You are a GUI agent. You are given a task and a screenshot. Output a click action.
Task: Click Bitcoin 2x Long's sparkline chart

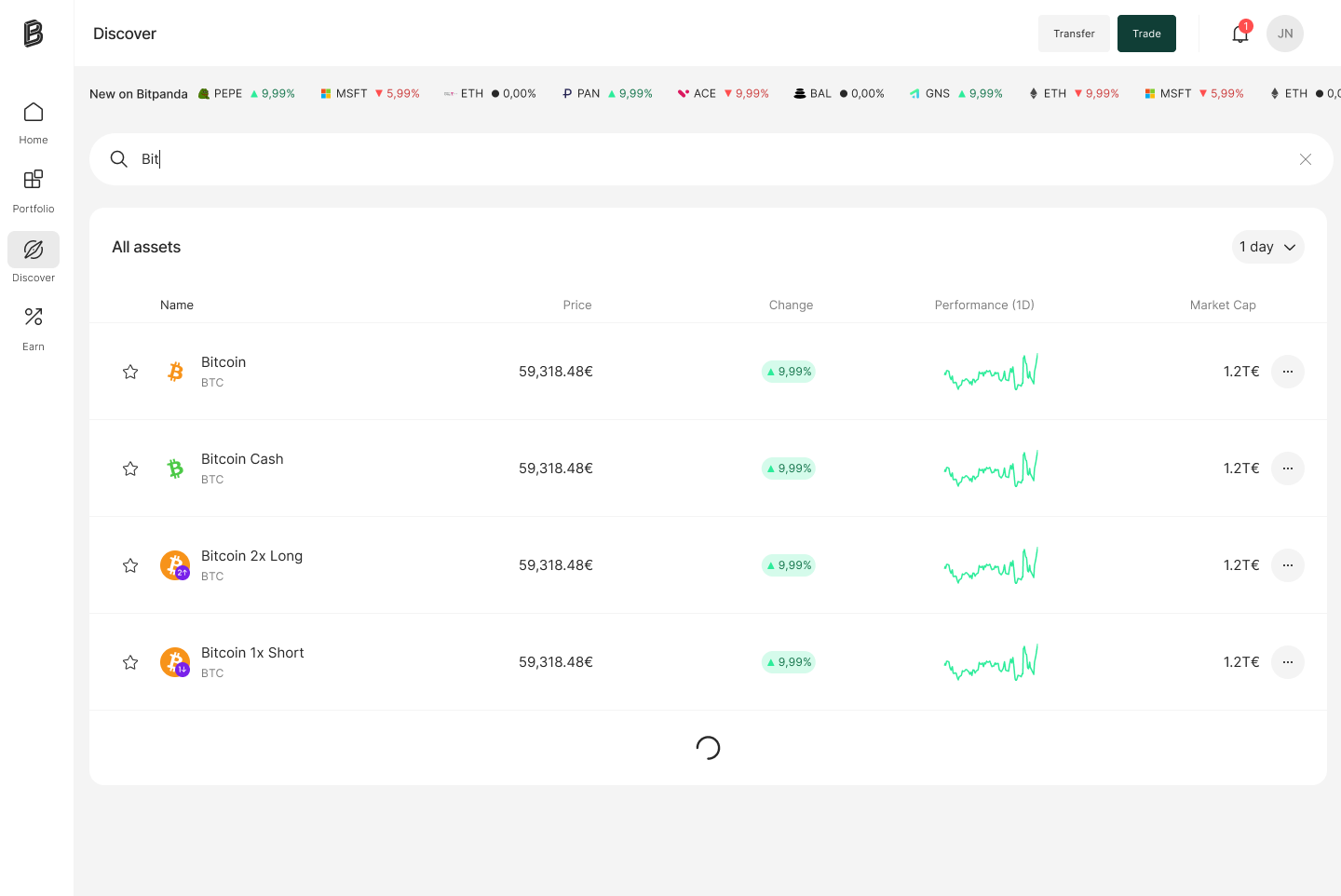click(991, 565)
